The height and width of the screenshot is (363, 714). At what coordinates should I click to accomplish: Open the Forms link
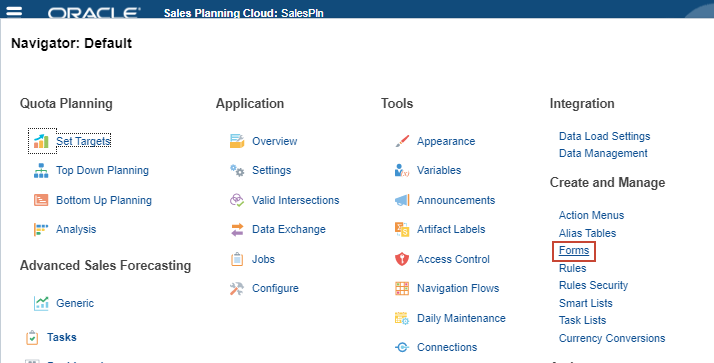(574, 251)
